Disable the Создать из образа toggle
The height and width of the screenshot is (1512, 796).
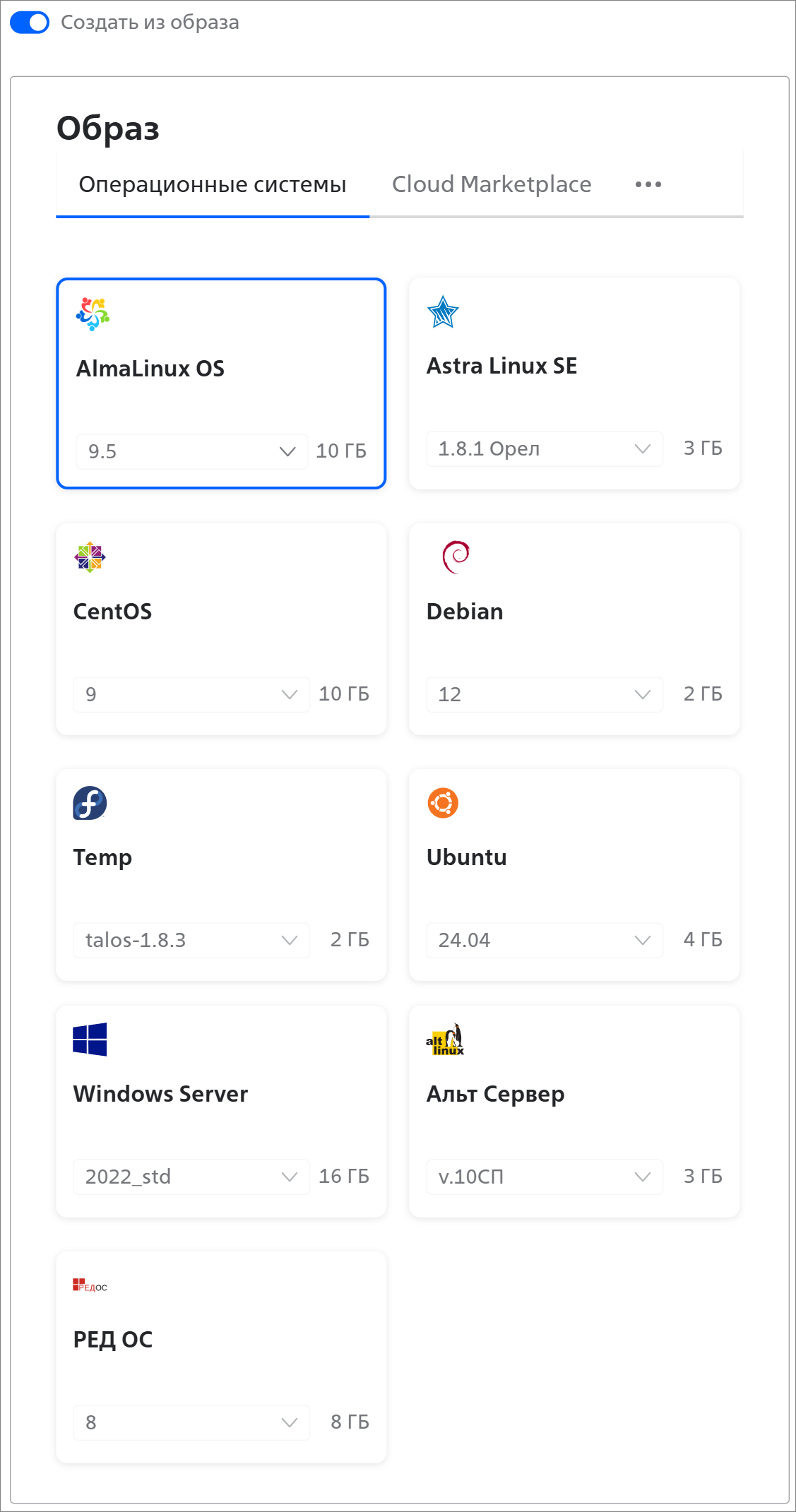pyautogui.click(x=30, y=23)
